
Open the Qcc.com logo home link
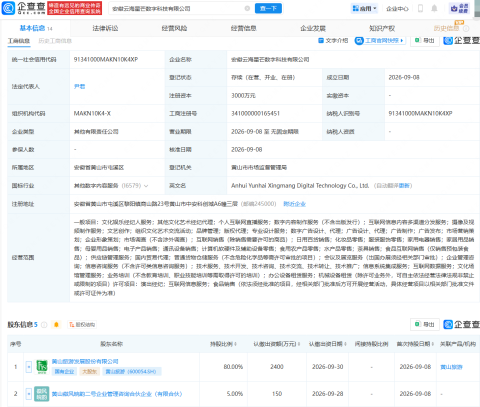pos(24,8)
